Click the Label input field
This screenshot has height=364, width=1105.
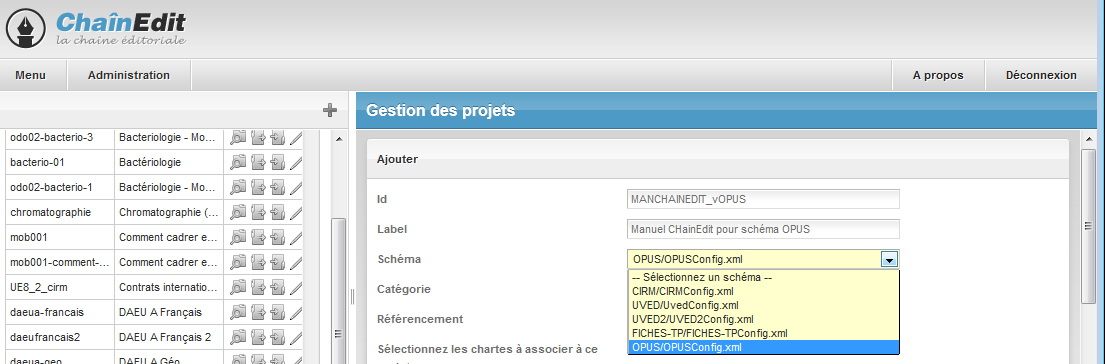[x=763, y=229]
